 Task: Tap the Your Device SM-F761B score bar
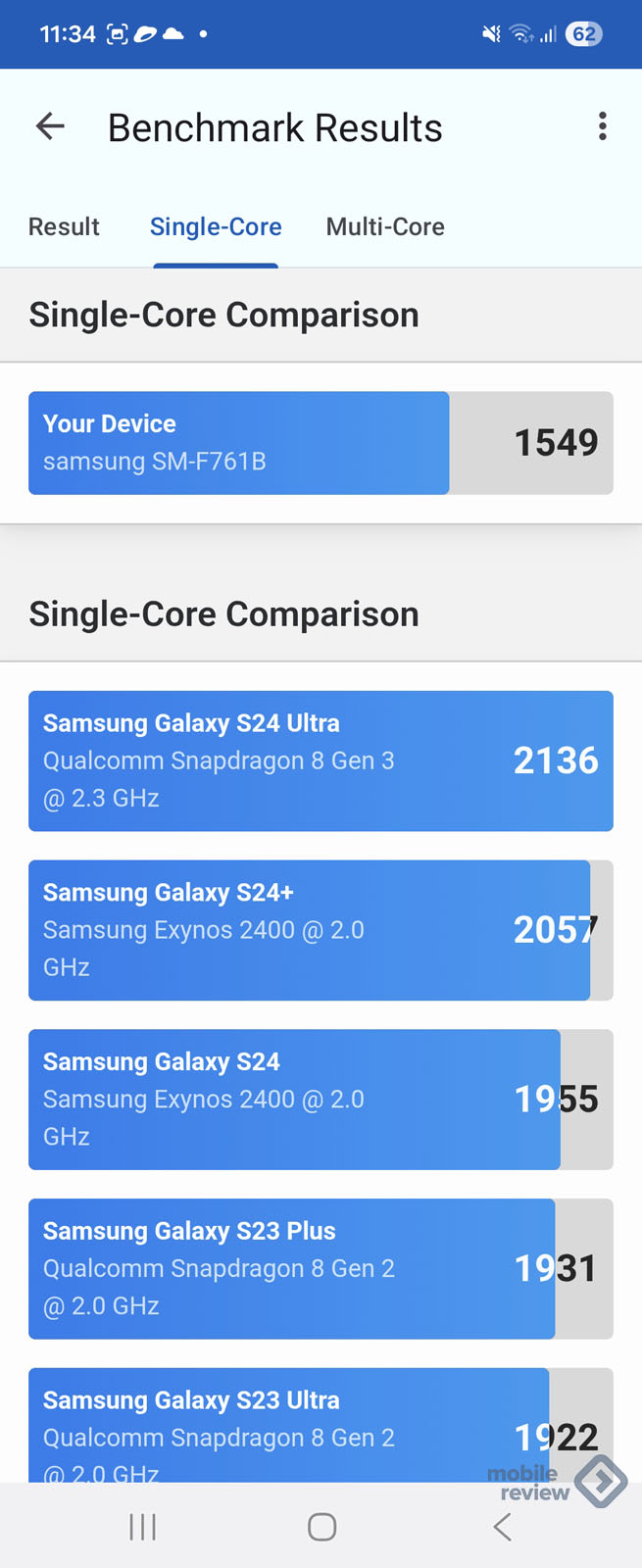click(321, 443)
